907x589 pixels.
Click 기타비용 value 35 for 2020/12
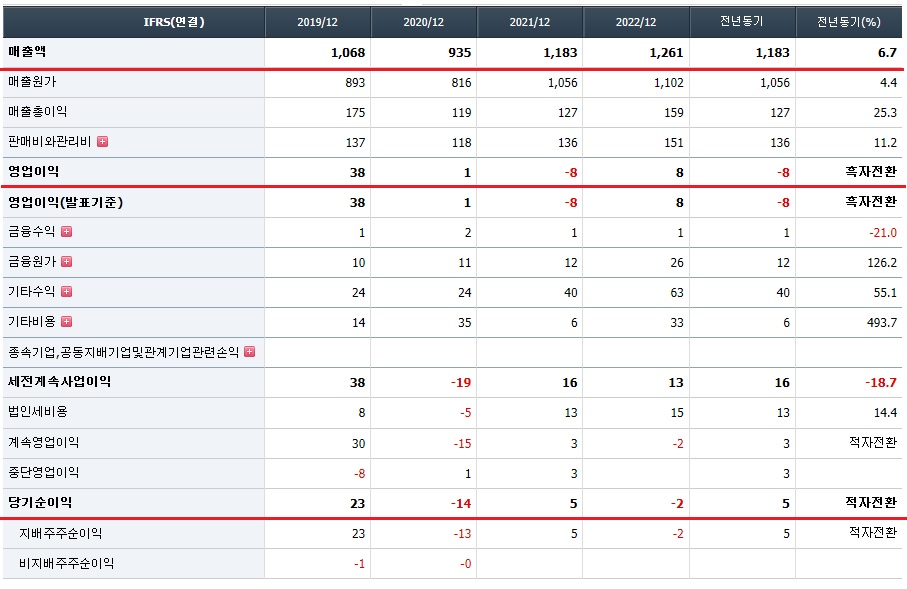point(464,322)
